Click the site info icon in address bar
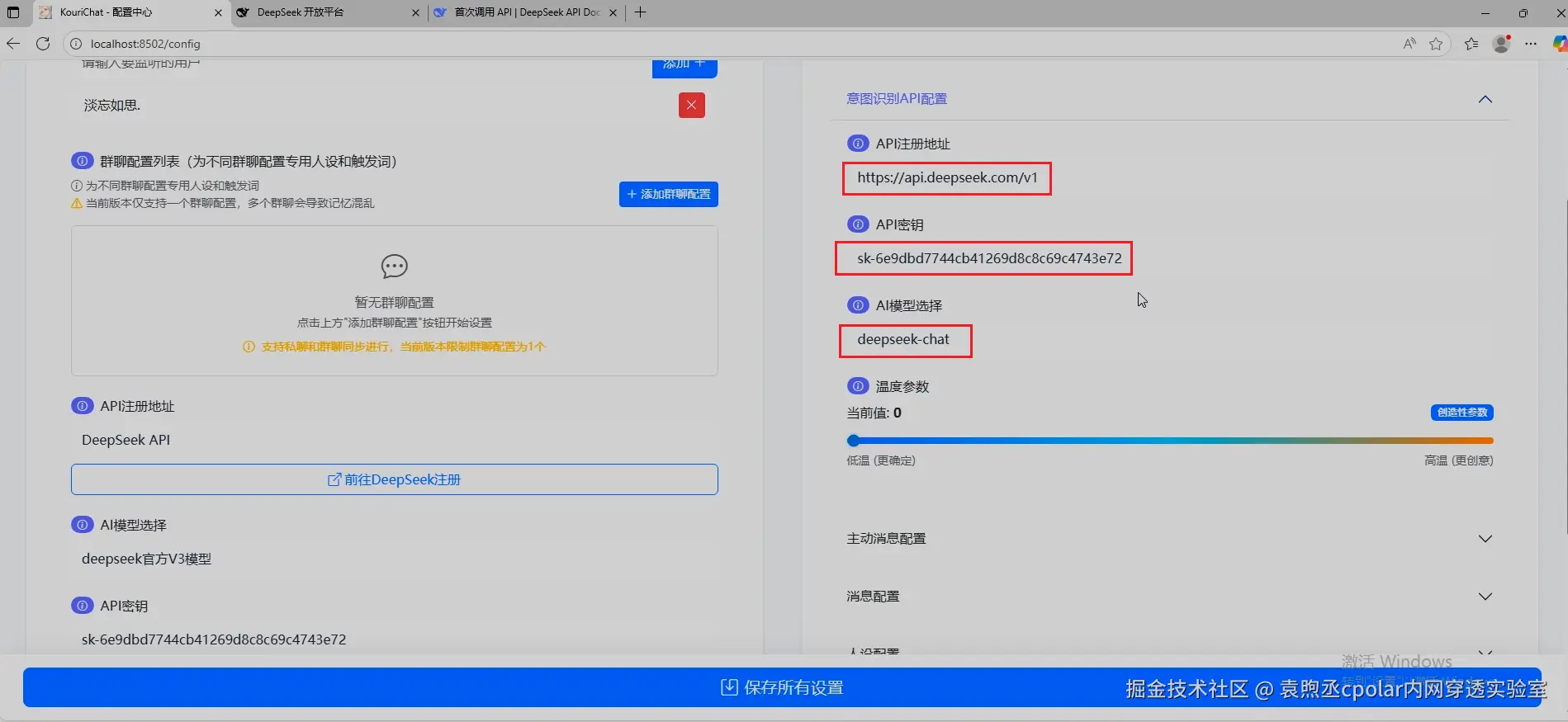 point(76,44)
